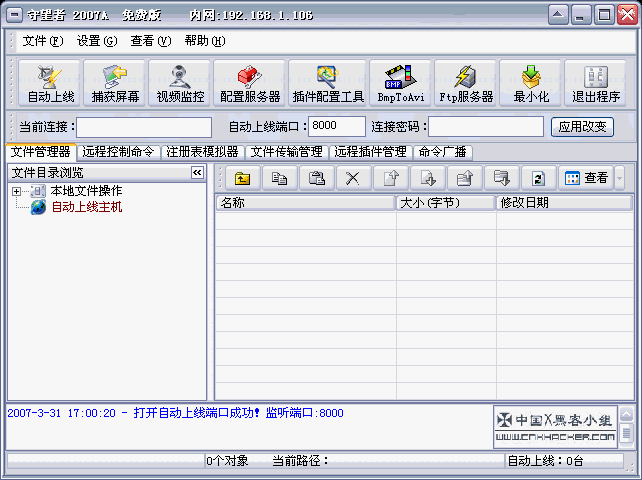Image resolution: width=642 pixels, height=480 pixels.
Task: Select 自动上线主机 in the tree
Action: point(86,207)
